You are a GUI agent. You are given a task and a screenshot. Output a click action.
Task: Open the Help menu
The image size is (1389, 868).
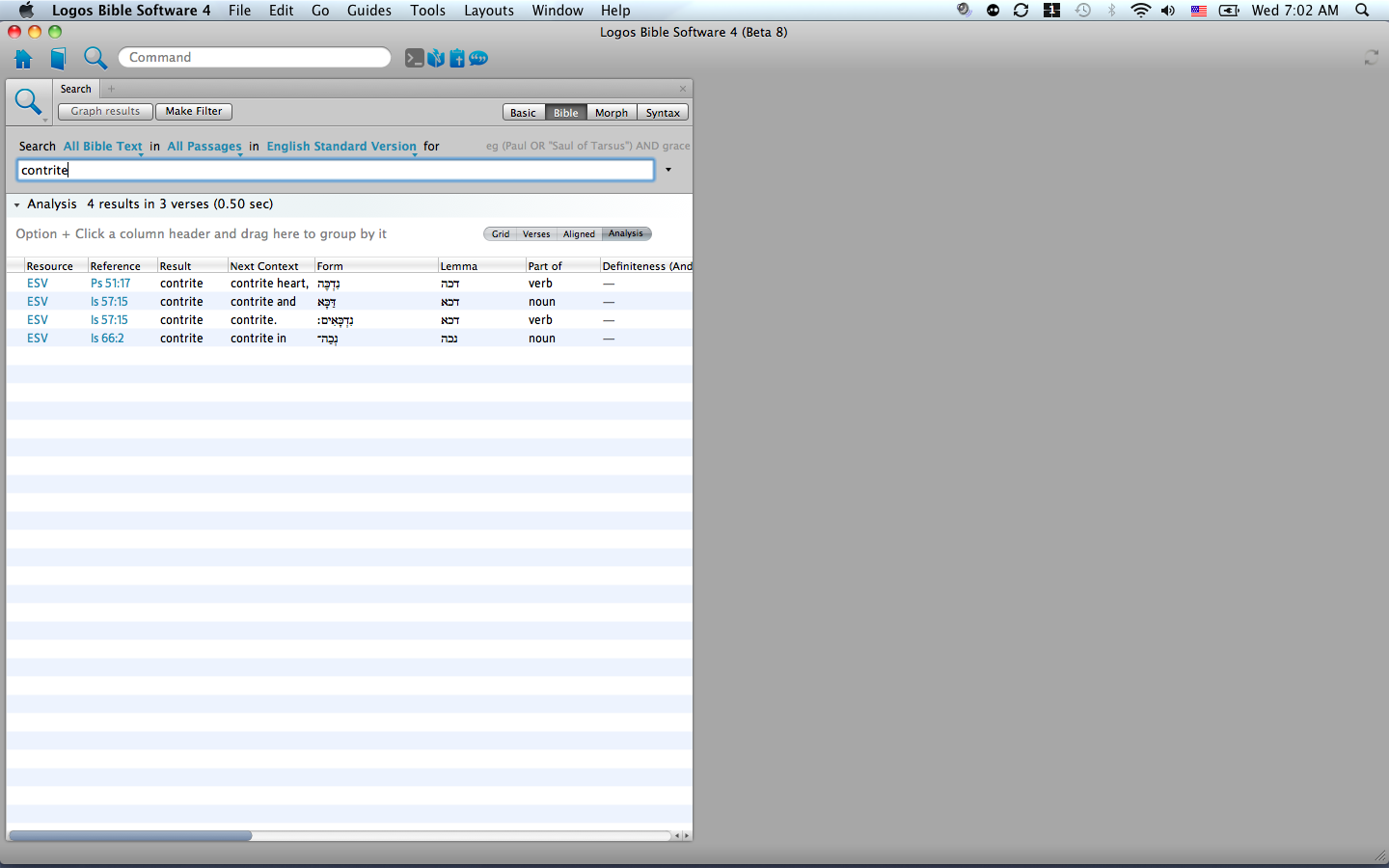tap(615, 10)
